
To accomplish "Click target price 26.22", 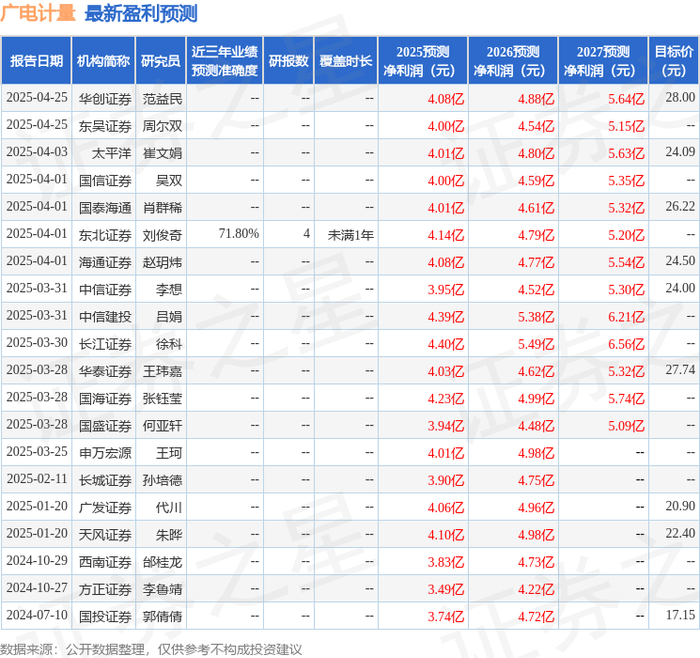I will pos(680,206).
